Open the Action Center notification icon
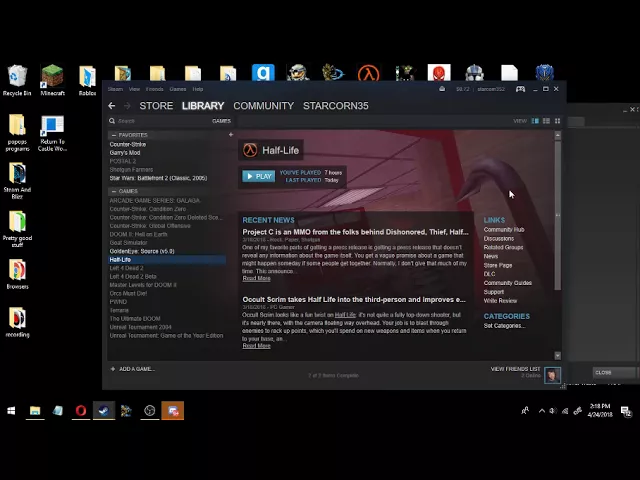 (x=626, y=411)
